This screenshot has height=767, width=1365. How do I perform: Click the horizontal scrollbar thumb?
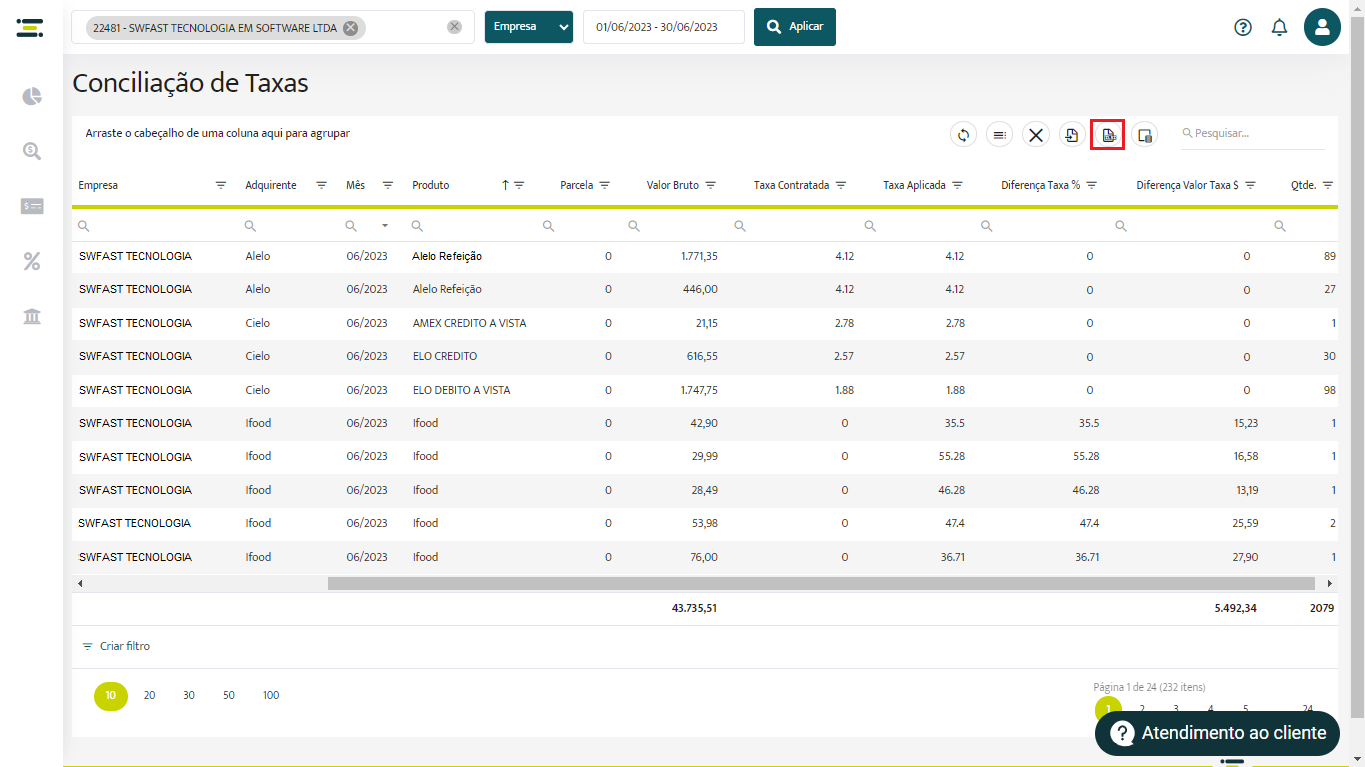point(821,583)
